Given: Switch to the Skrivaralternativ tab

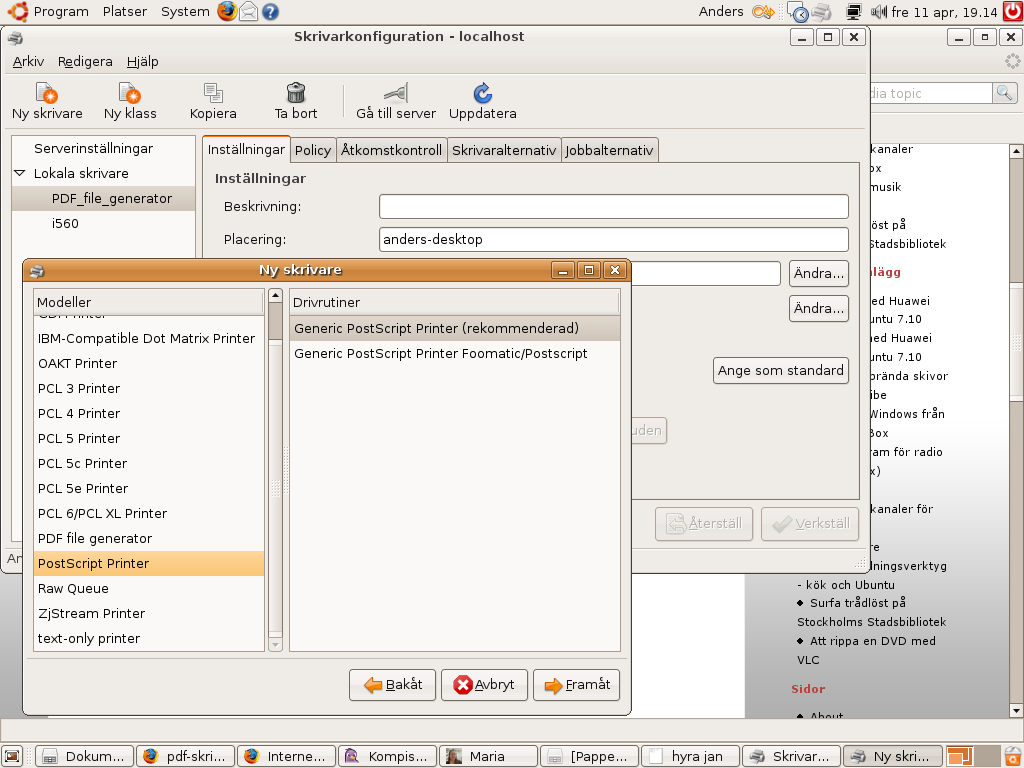Looking at the screenshot, I should tap(504, 150).
